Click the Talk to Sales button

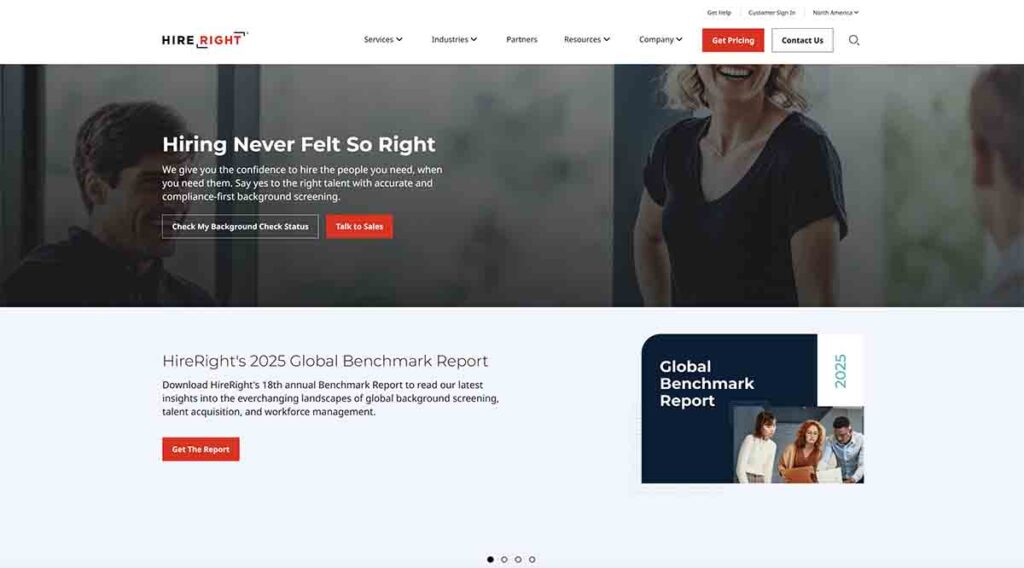pyautogui.click(x=359, y=227)
